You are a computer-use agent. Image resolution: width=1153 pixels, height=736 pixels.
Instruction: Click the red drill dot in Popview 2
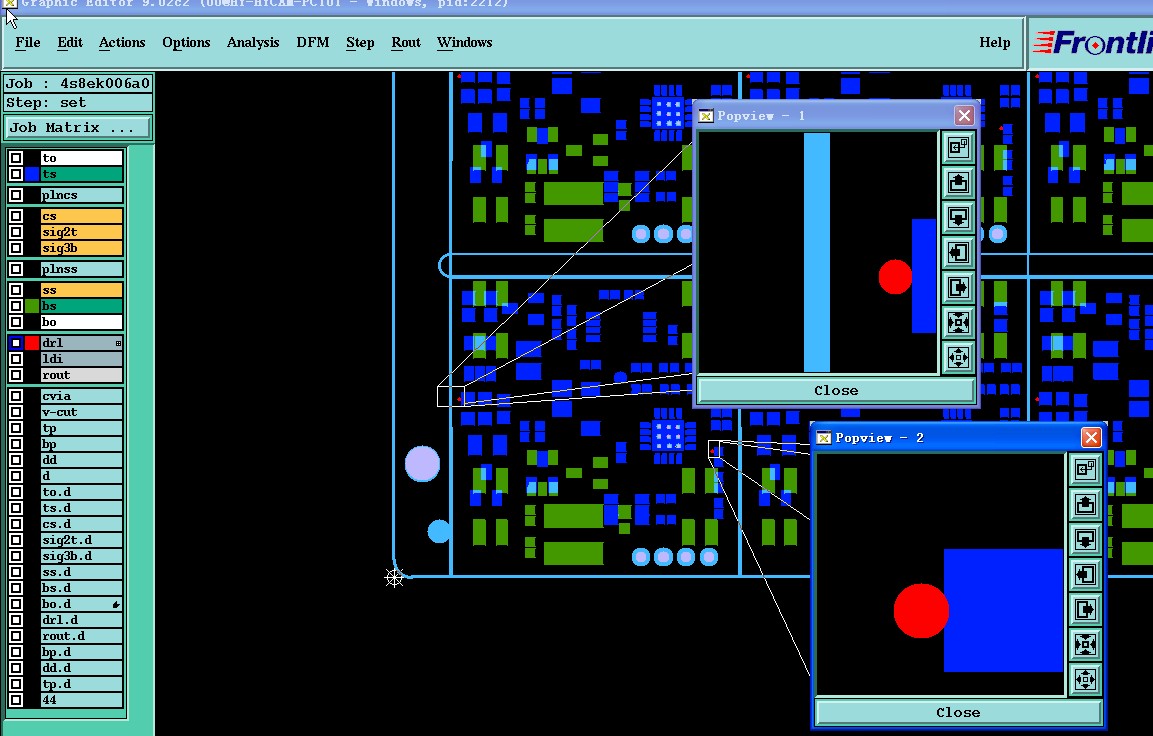pyautogui.click(x=921, y=611)
